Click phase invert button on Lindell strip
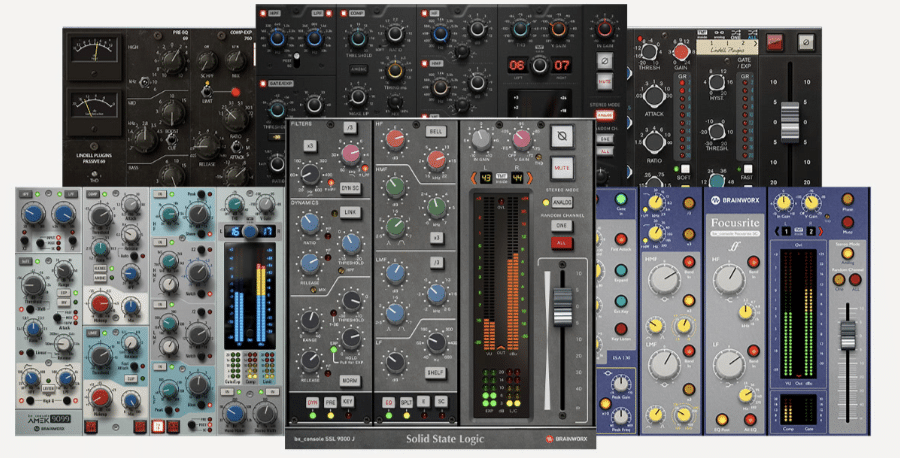 pos(806,42)
